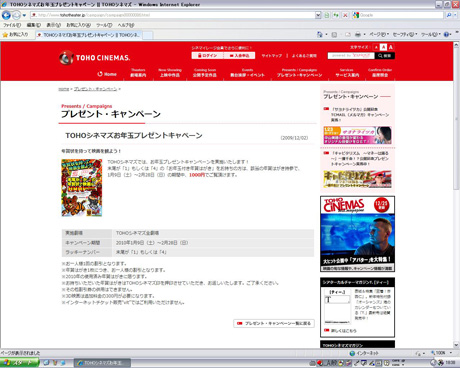
Task: Open the 舞台挨拶・イベント Events navigation item
Action: point(247,73)
